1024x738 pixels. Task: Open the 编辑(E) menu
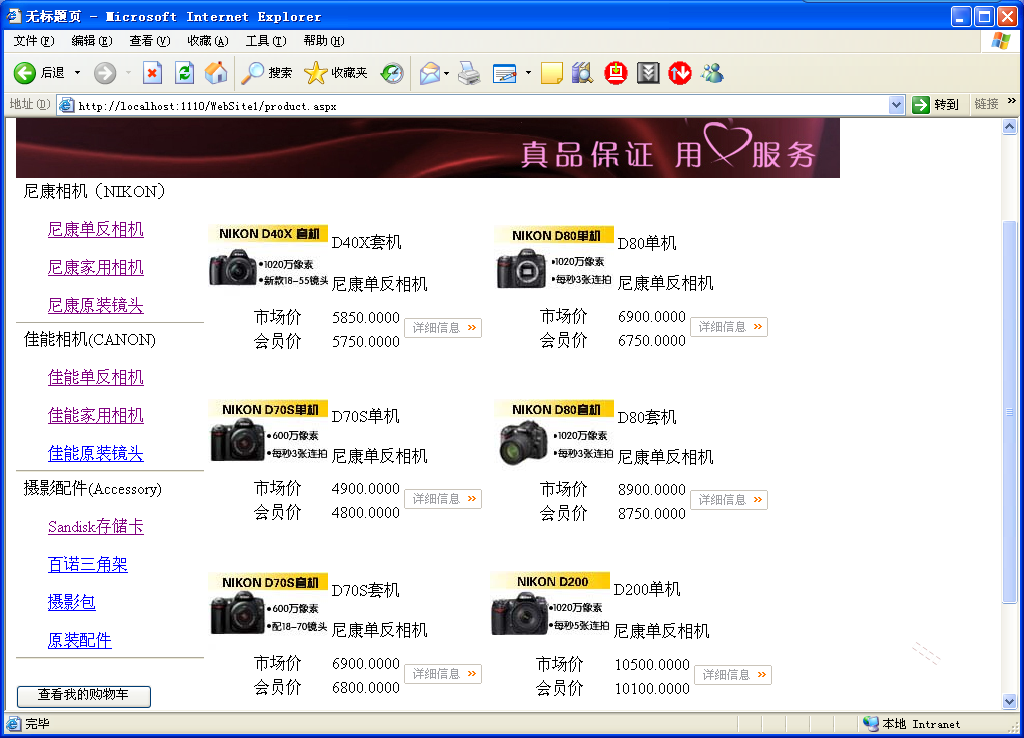pos(91,41)
